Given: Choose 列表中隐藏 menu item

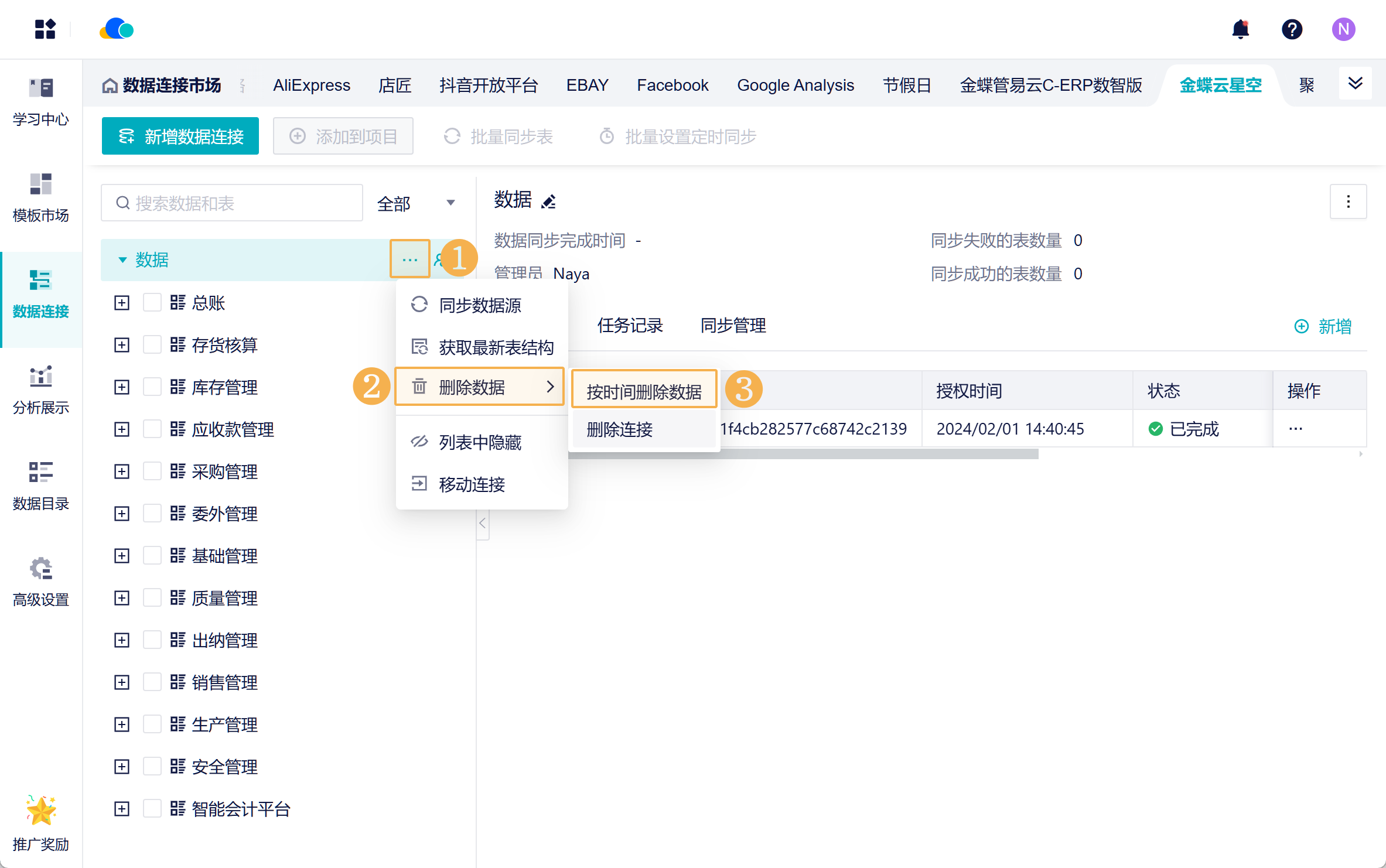Looking at the screenshot, I should (x=482, y=442).
